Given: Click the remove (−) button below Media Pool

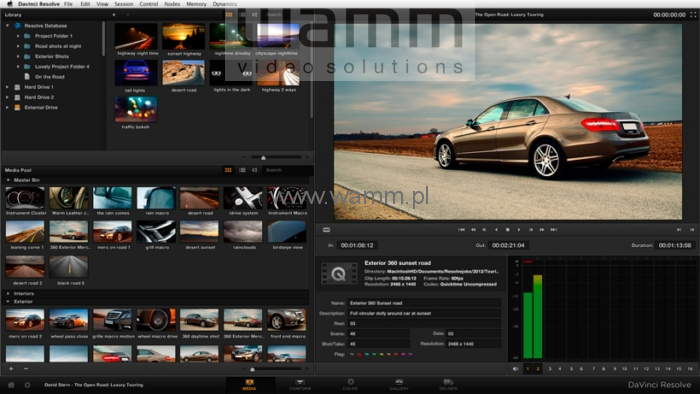Looking at the screenshot, I should (26, 369).
